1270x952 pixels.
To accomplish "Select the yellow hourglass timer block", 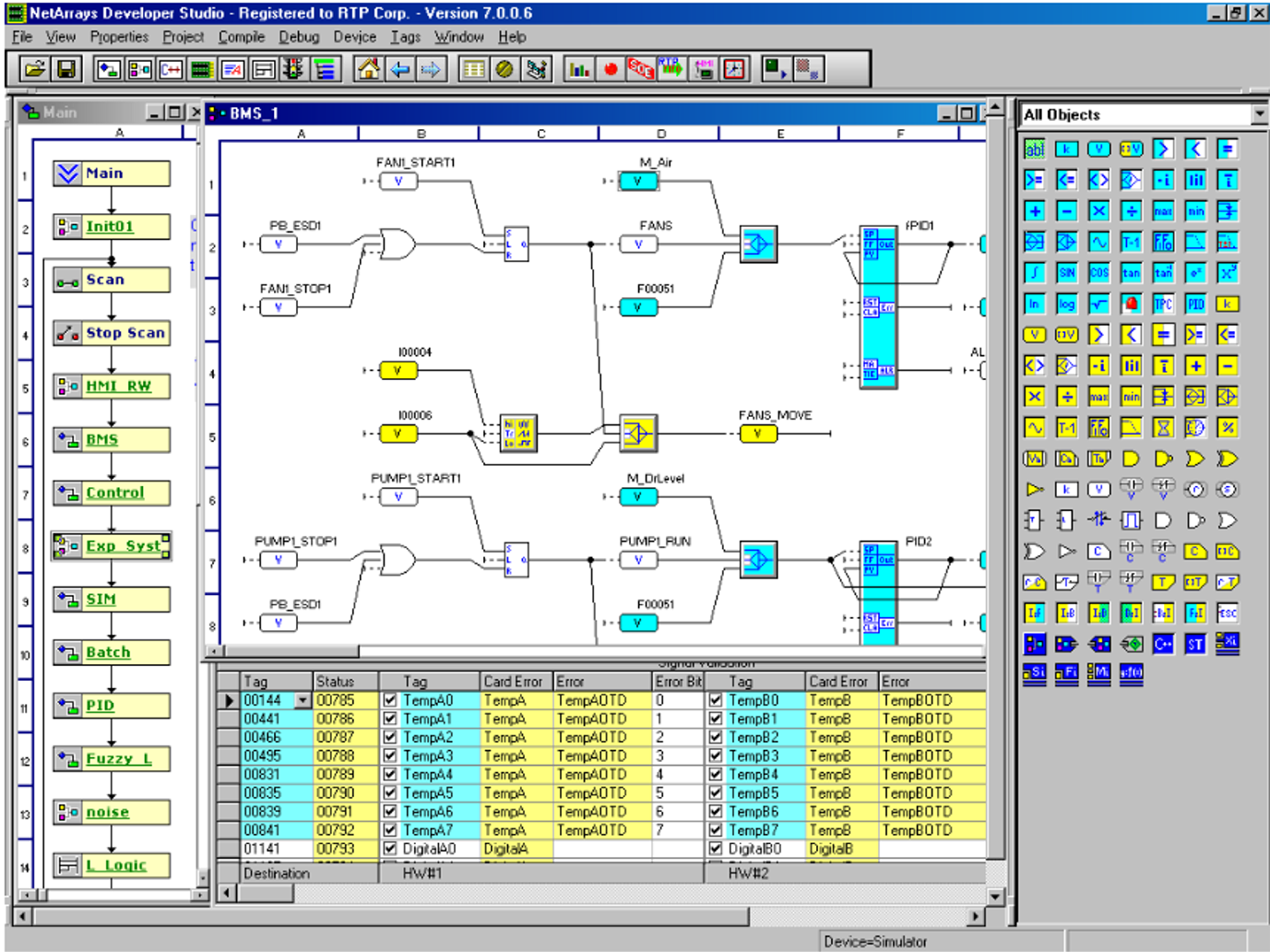I will click(x=1163, y=427).
